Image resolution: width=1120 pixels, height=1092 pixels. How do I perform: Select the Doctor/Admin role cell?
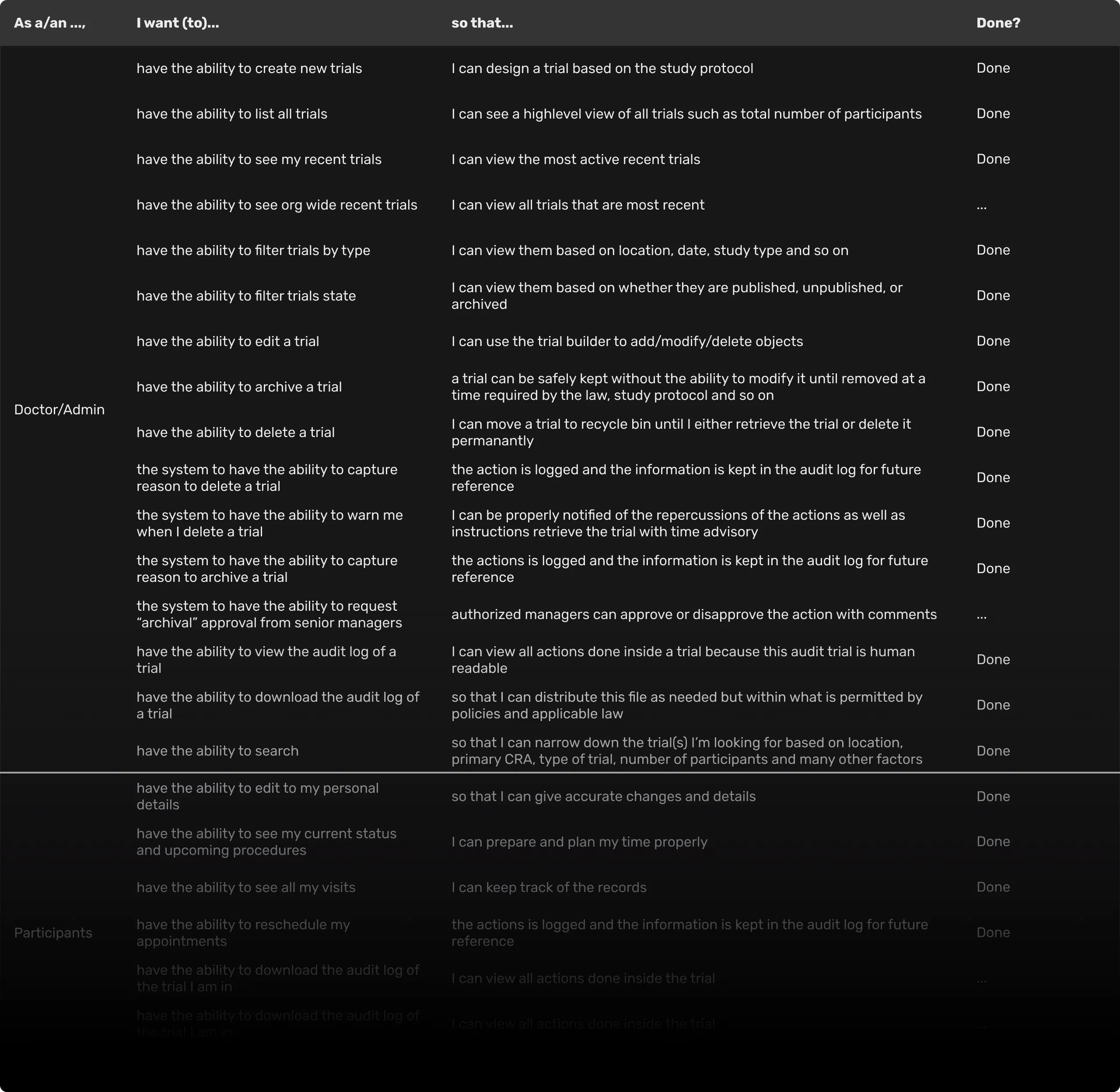[59, 409]
